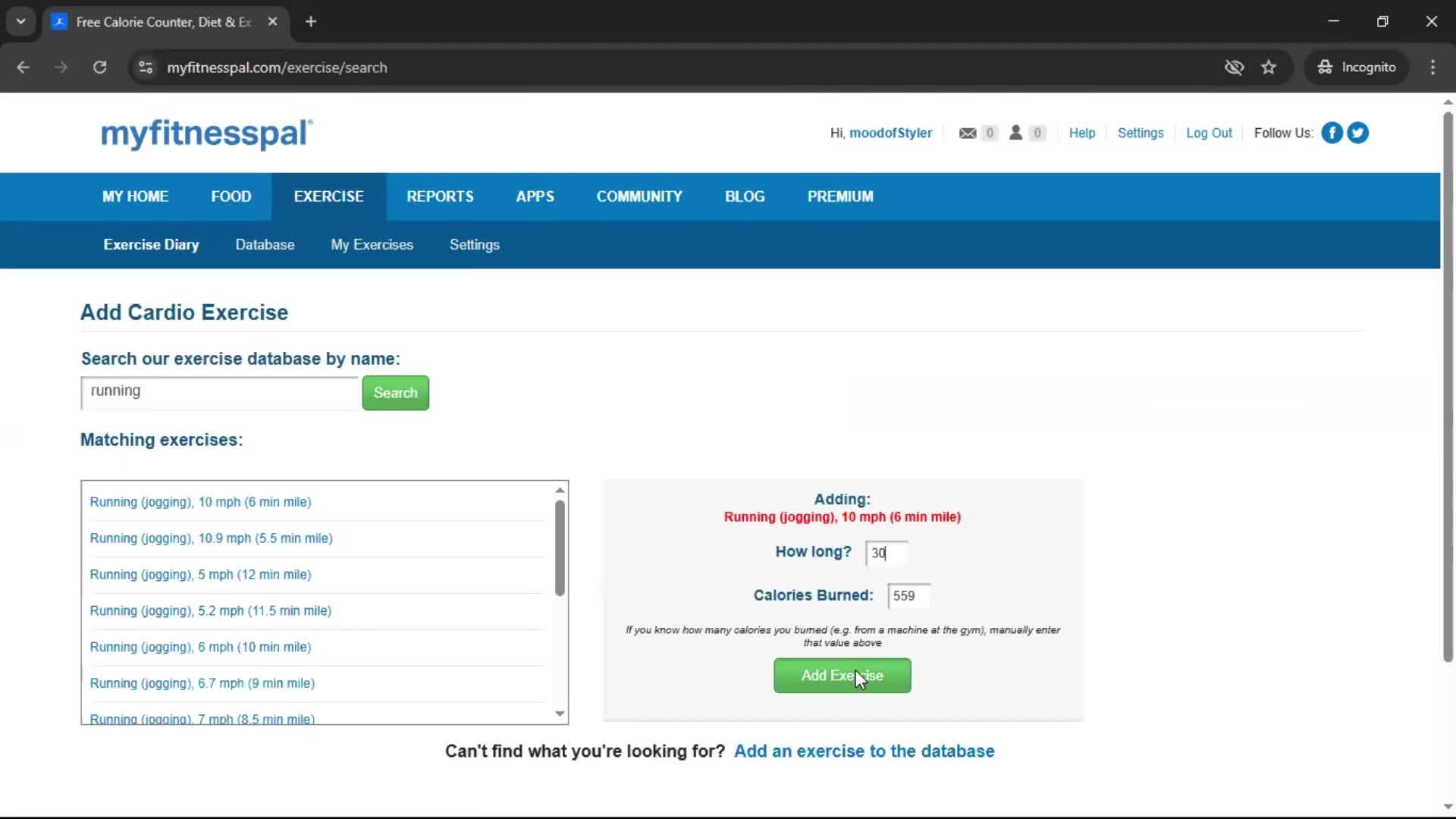This screenshot has width=1456, height=819.
Task: Switch to the Exercise Diary subtab
Action: click(x=151, y=245)
